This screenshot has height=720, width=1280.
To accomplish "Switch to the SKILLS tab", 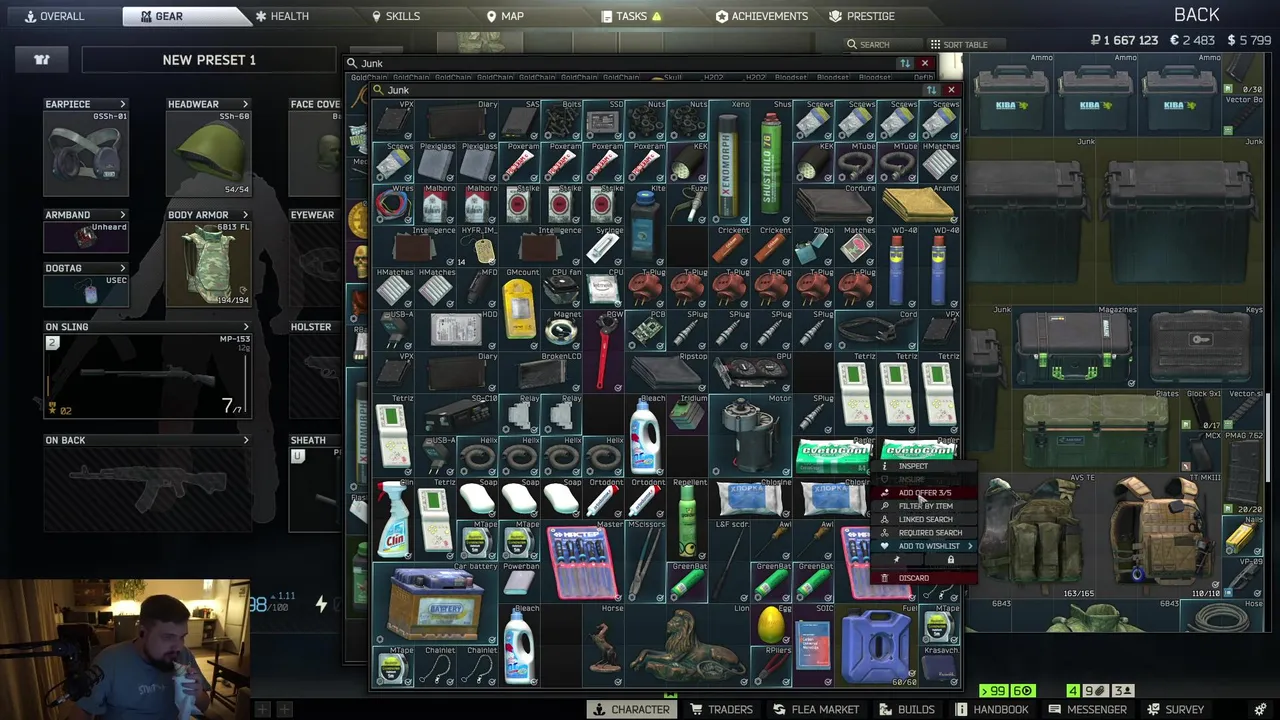I will (x=396, y=16).
